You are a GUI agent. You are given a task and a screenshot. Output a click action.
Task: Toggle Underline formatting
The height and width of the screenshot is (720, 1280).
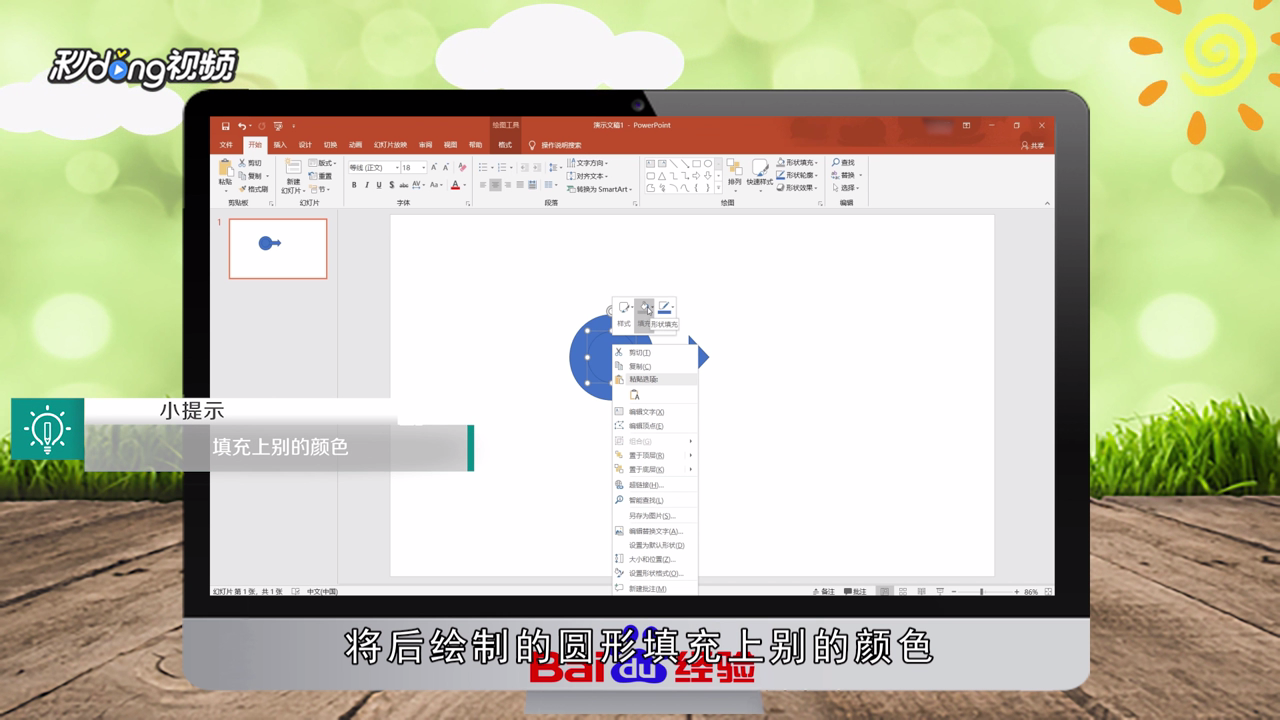379,185
